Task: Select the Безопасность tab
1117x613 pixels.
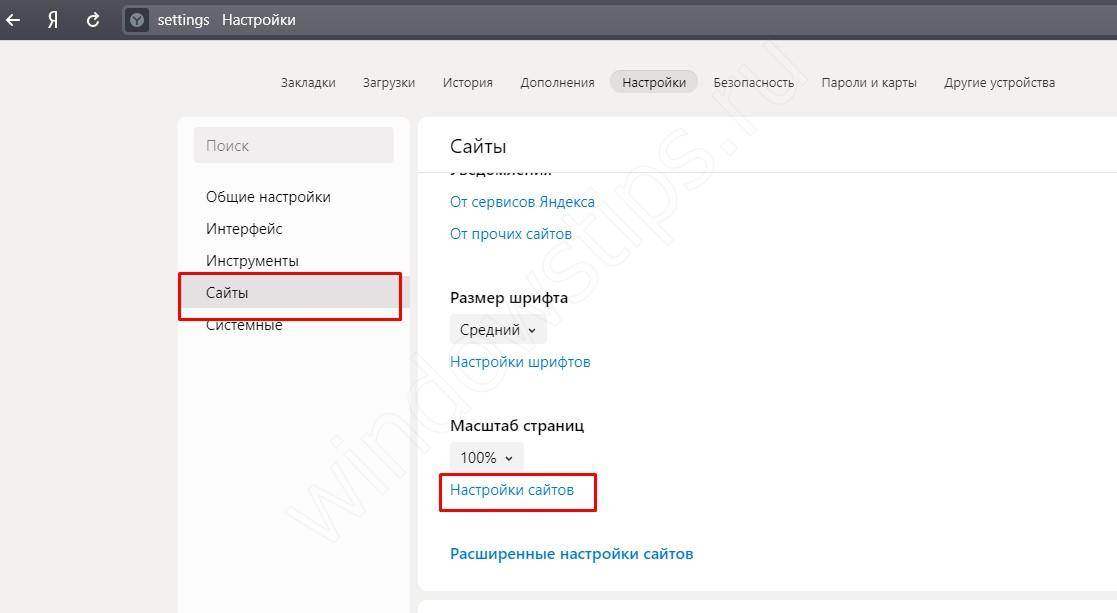Action: coord(753,83)
